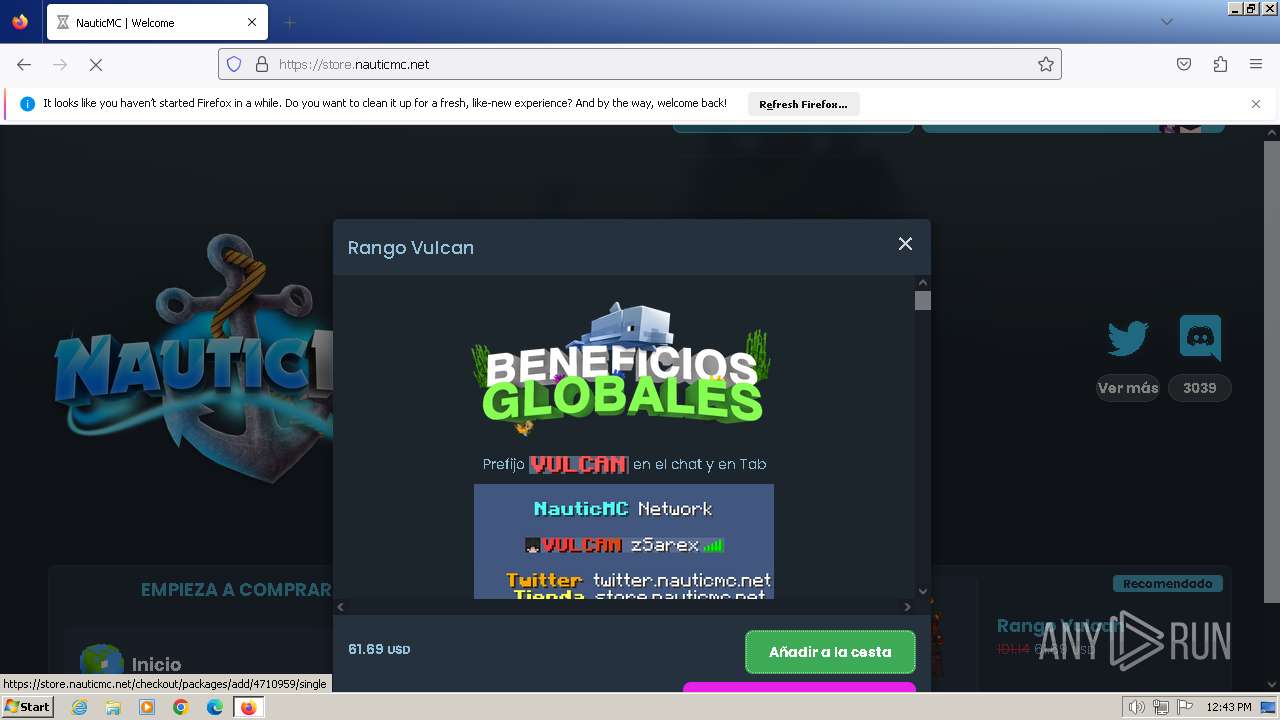Click the EMPIEZA A COMPRAR heading
Viewport: 1280px width, 720px height.
(x=236, y=590)
